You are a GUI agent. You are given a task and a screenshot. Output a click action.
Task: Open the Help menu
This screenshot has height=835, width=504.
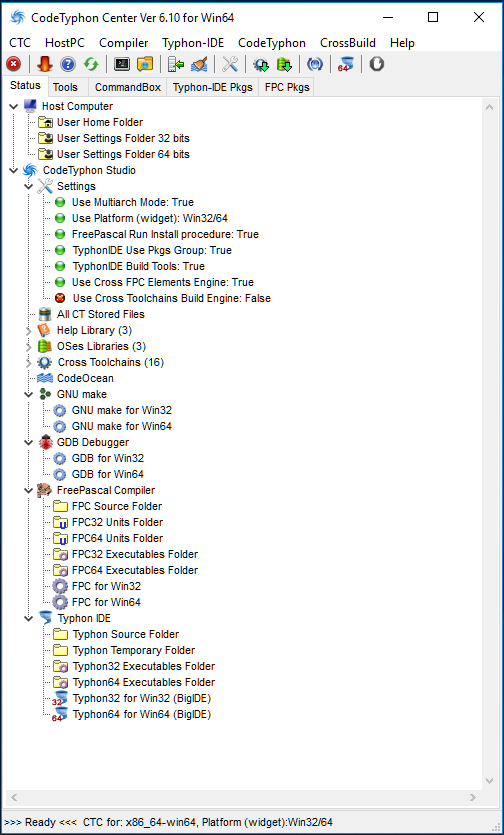(402, 43)
